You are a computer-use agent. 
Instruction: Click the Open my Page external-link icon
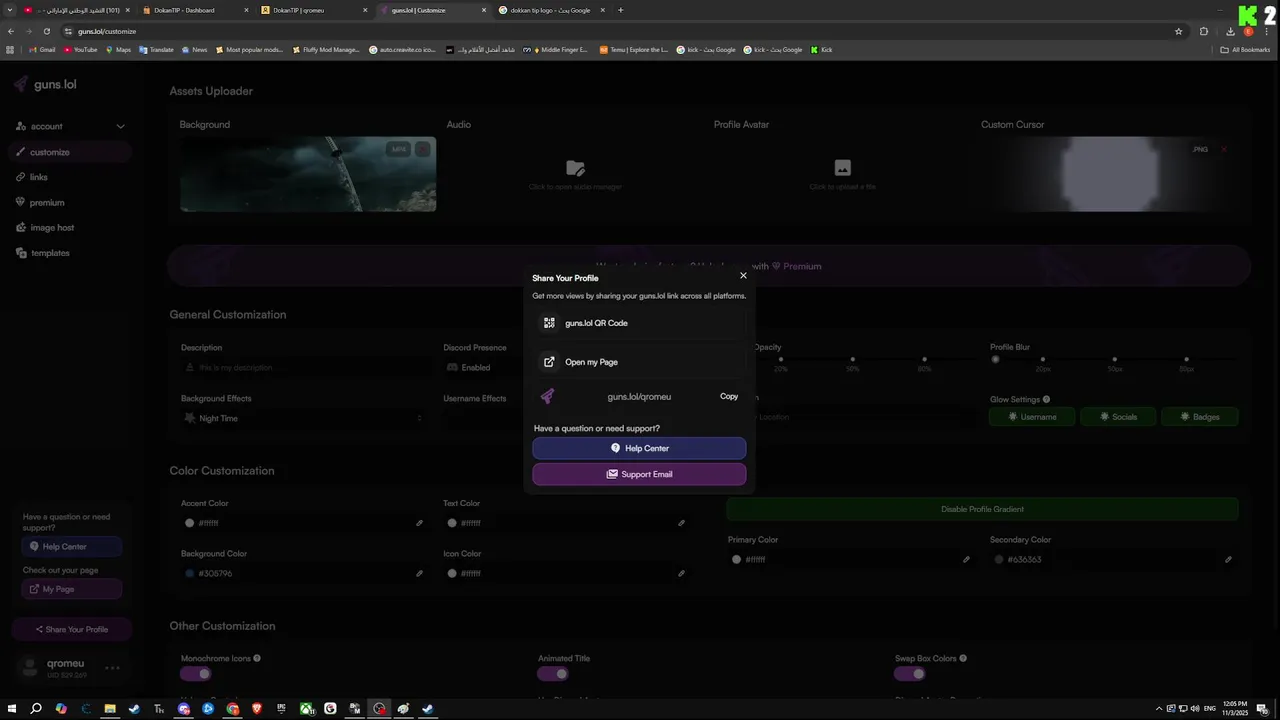tap(549, 362)
